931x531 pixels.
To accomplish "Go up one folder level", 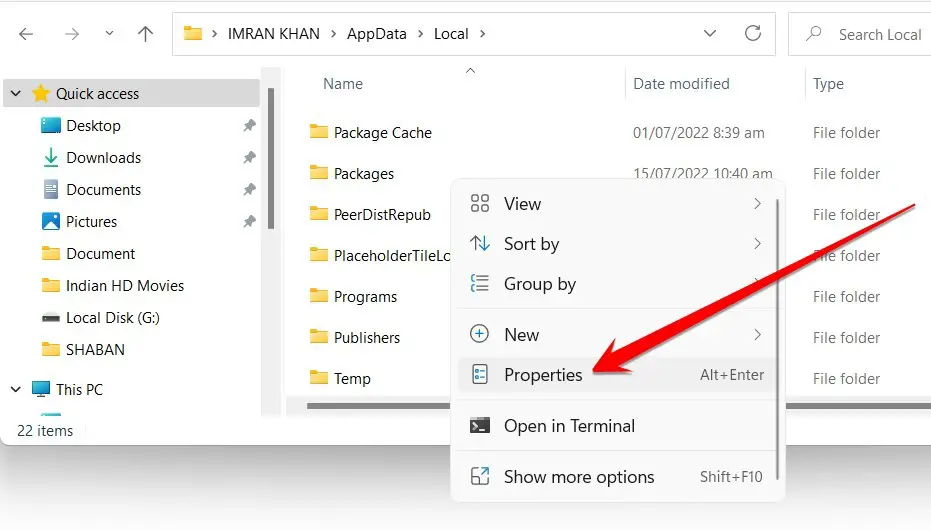I will point(145,34).
